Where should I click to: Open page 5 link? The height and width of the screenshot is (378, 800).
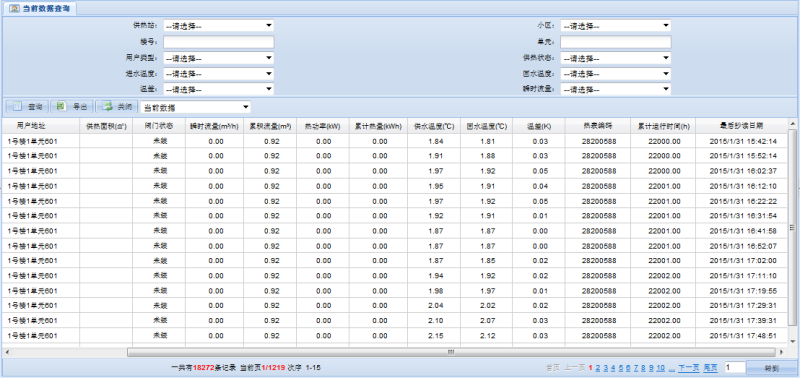621,367
